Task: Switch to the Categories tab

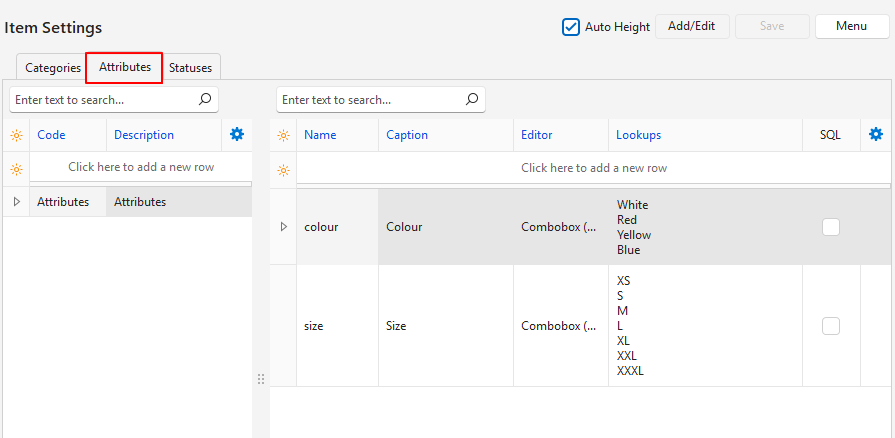Action: pos(53,68)
